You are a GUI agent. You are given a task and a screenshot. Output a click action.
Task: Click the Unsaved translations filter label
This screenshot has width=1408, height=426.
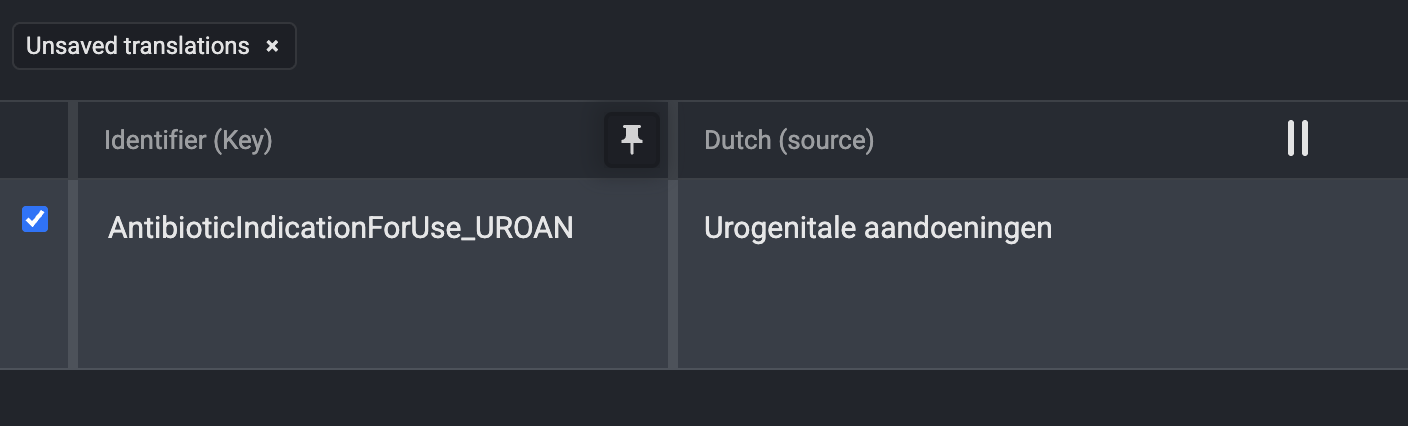click(x=138, y=46)
